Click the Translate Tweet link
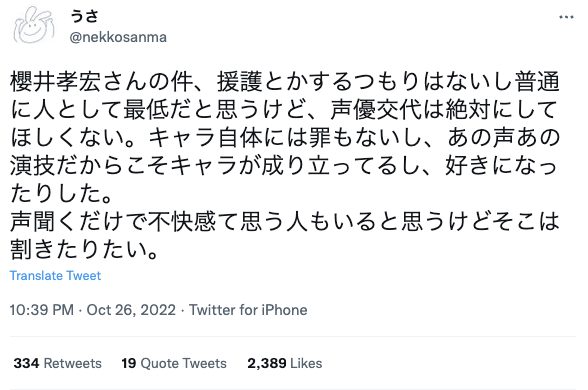 [x=55, y=276]
